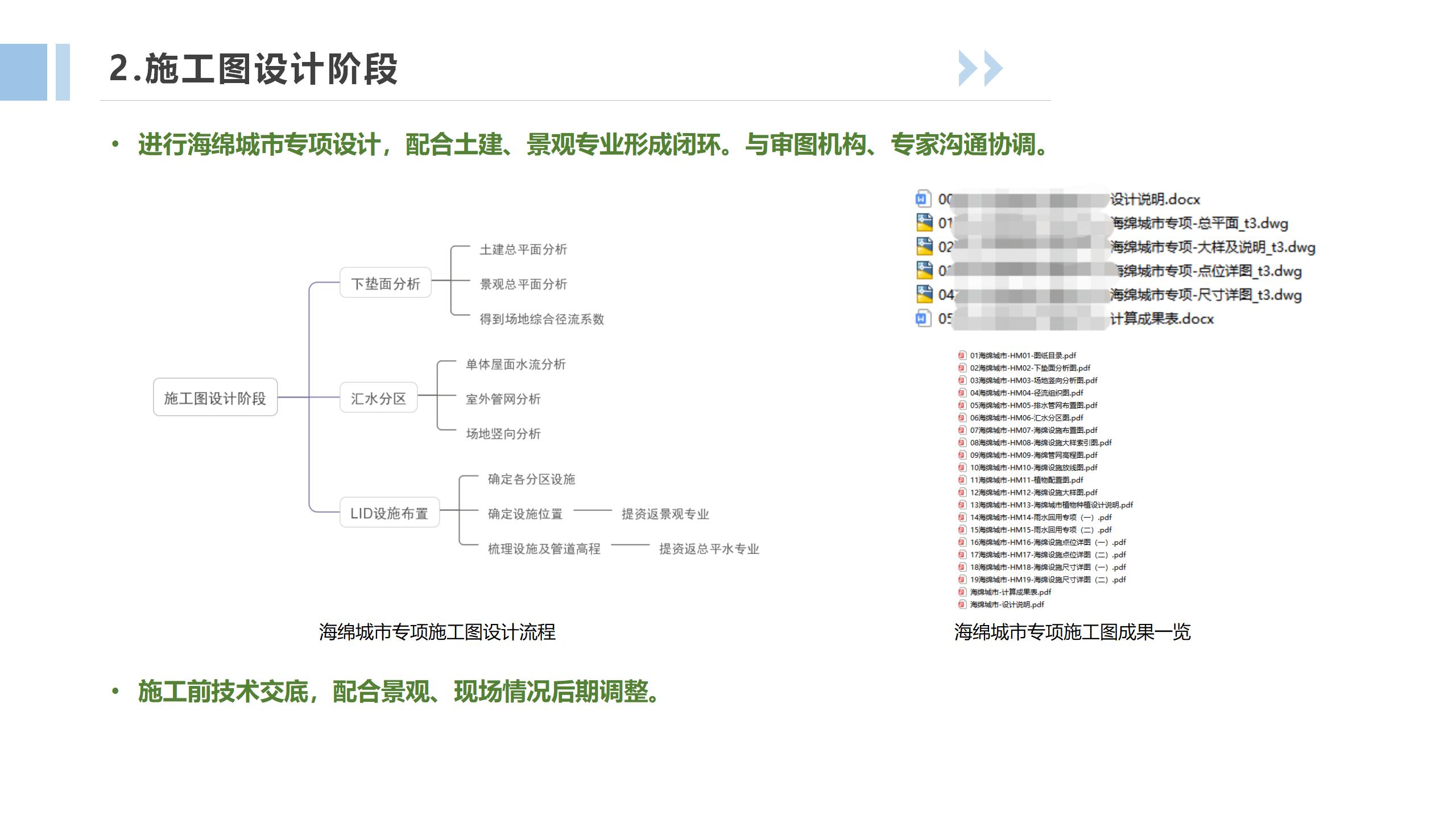This screenshot has width=1456, height=819.
Task: Click the 得到场地综合径流系数 leaf item
Action: coord(541,319)
